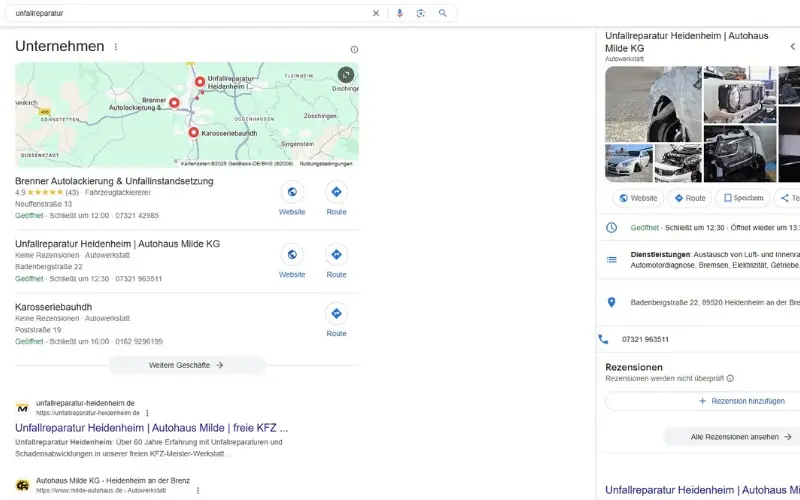This screenshot has height=500, width=800.
Task: Open Unfallreparatur Heidenheim | Autohaus Milde search result
Action: [152, 428]
